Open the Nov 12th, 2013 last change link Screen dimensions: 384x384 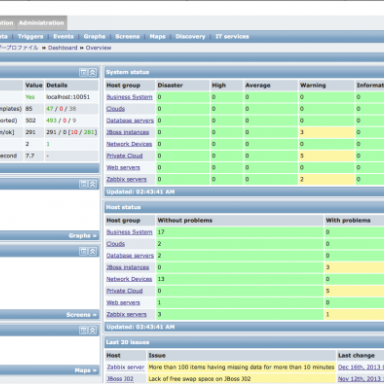361,379
